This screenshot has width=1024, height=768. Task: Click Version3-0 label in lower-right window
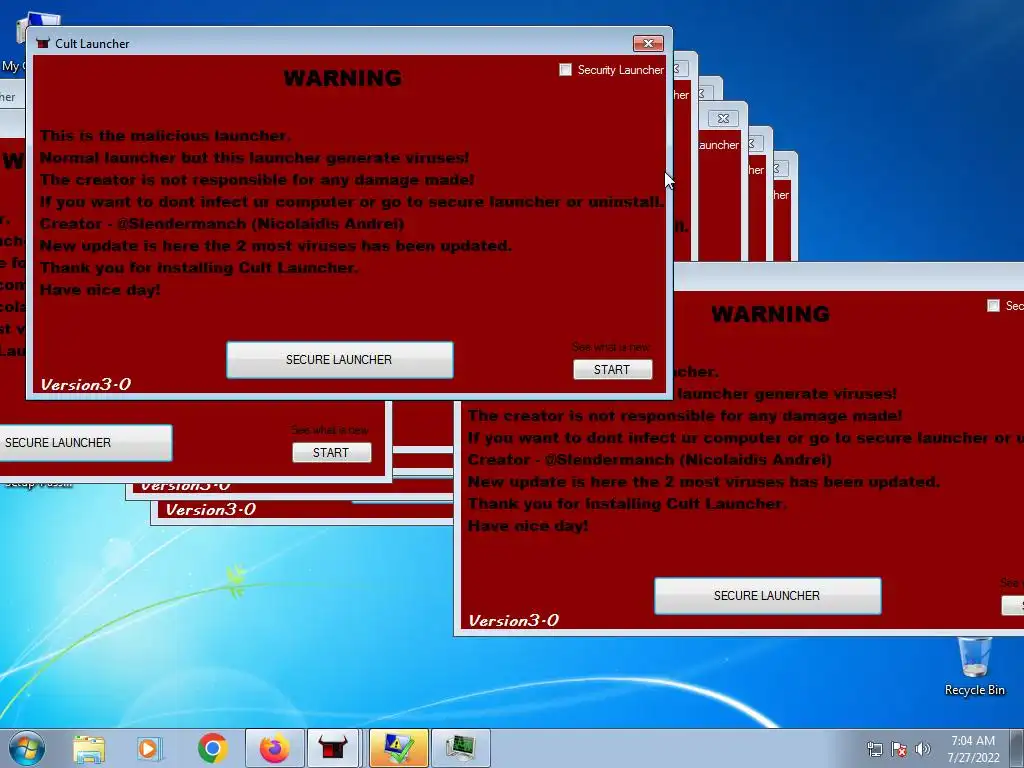pyautogui.click(x=513, y=621)
